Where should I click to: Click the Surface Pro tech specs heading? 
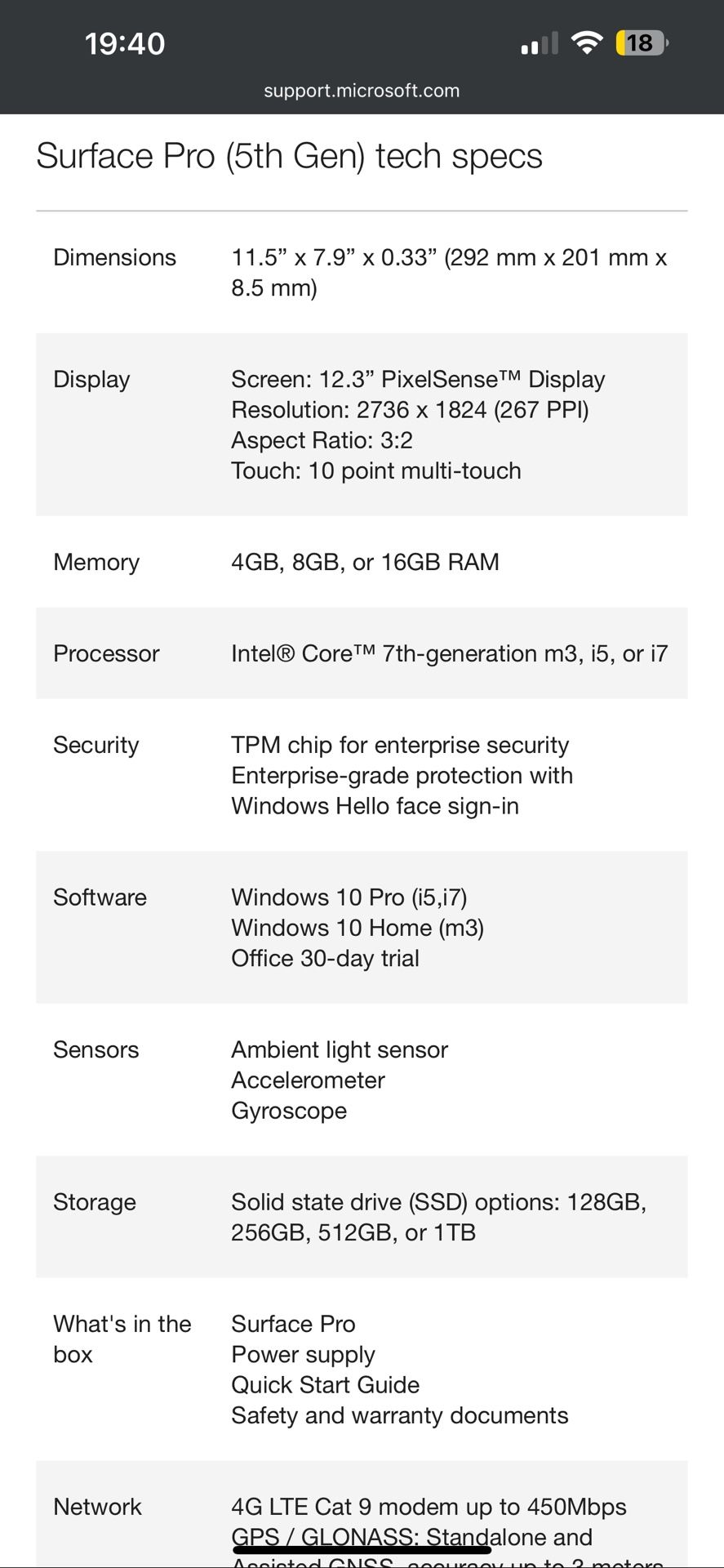click(x=289, y=156)
